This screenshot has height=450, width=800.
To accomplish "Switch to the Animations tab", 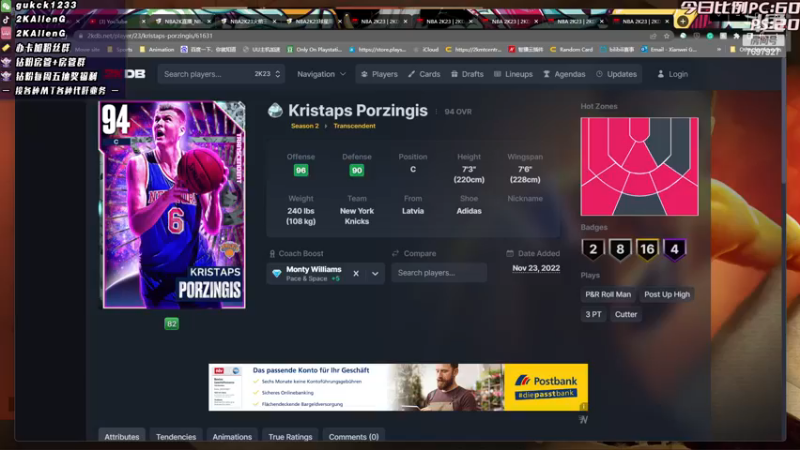I will coord(232,436).
